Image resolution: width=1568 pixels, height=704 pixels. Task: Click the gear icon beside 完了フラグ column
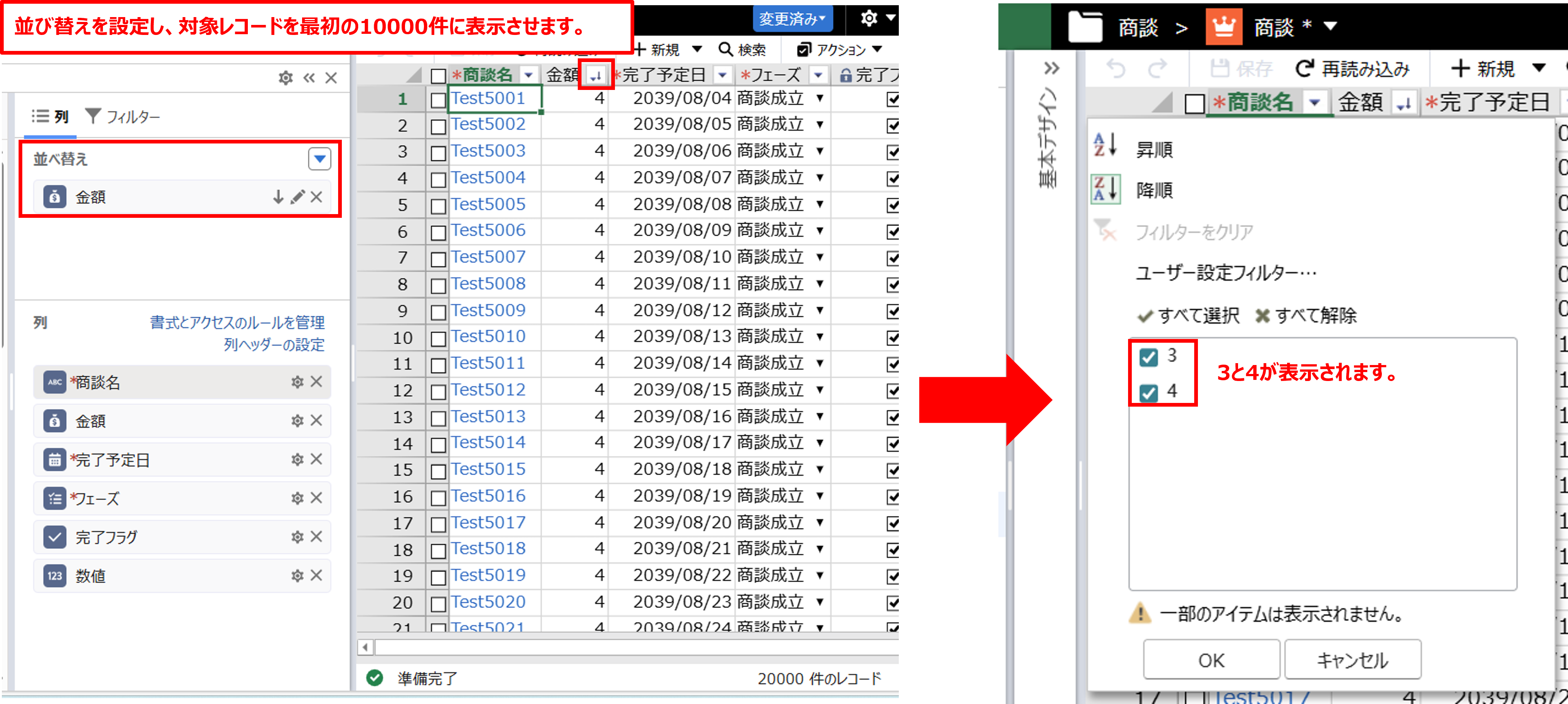pos(297,536)
